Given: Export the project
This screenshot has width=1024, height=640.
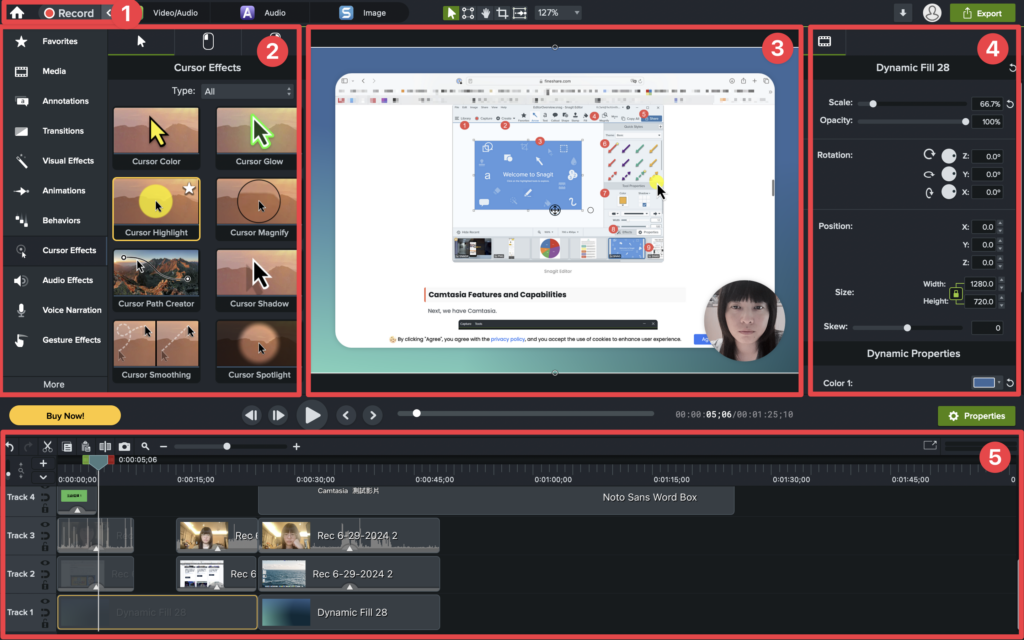Looking at the screenshot, I should 982,13.
